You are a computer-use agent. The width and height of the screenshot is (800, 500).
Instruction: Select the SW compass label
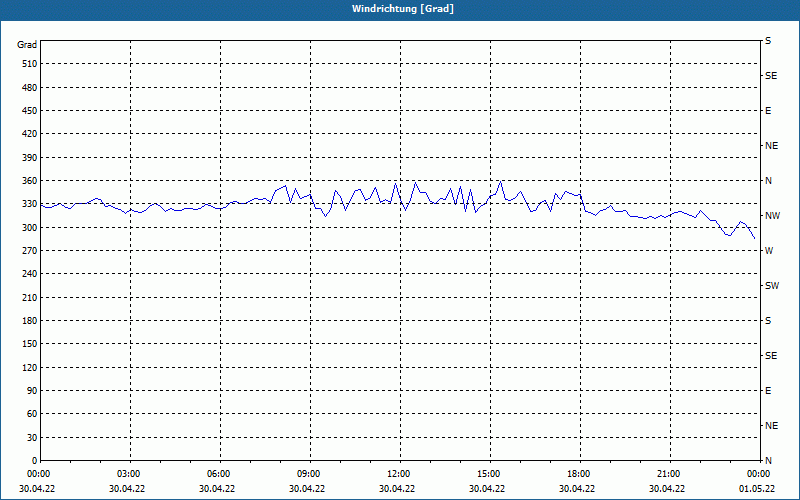click(x=772, y=286)
